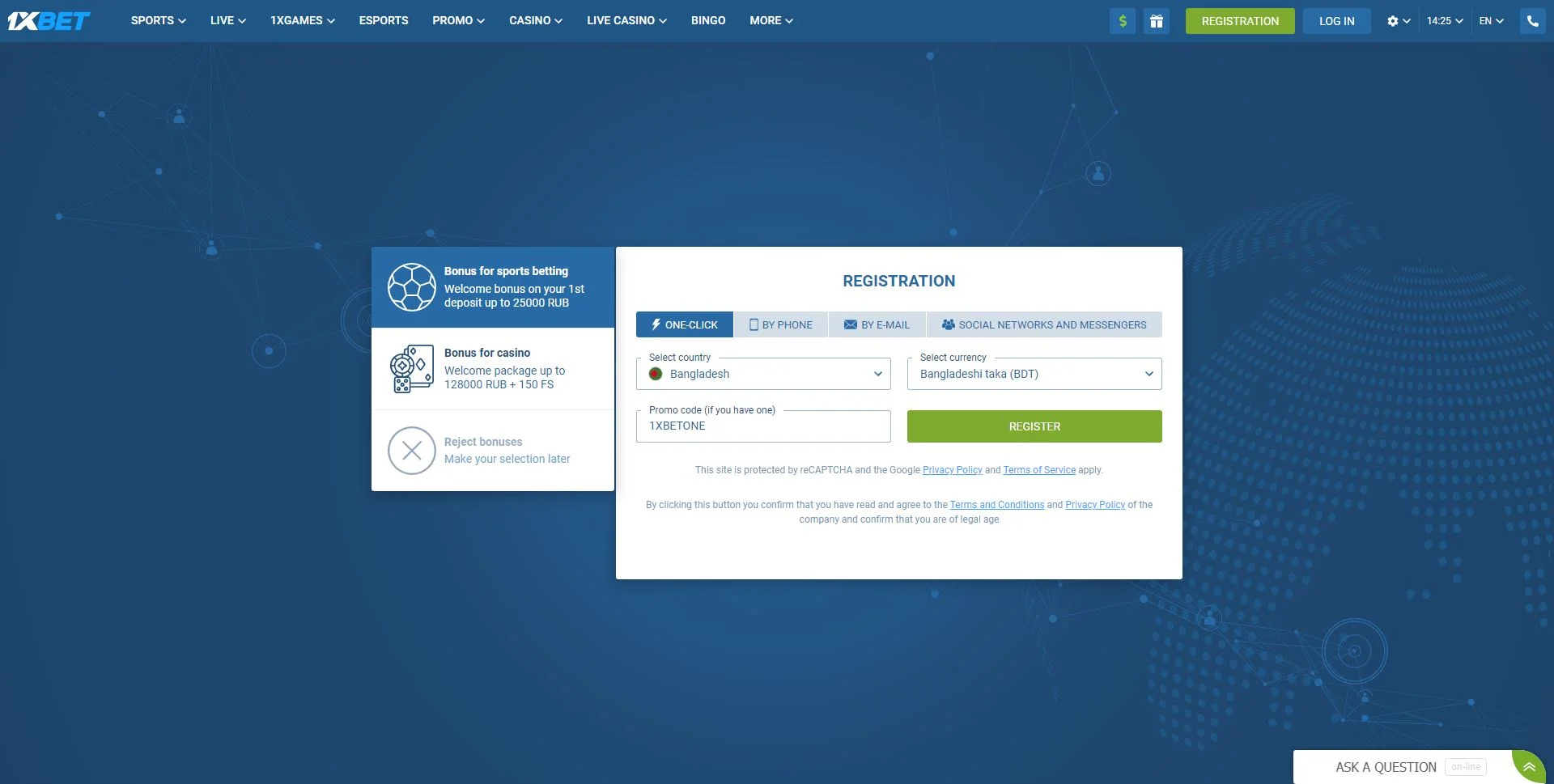
Task: Click into the Promo code field
Action: [x=763, y=426]
